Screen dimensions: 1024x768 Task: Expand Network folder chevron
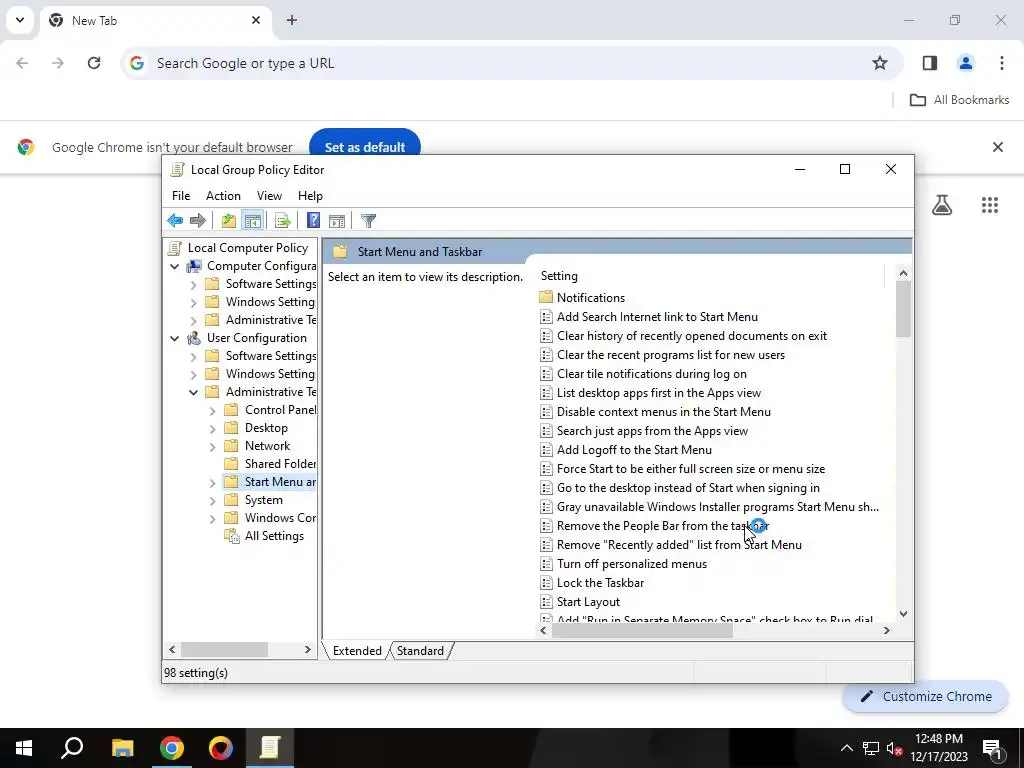pos(212,447)
